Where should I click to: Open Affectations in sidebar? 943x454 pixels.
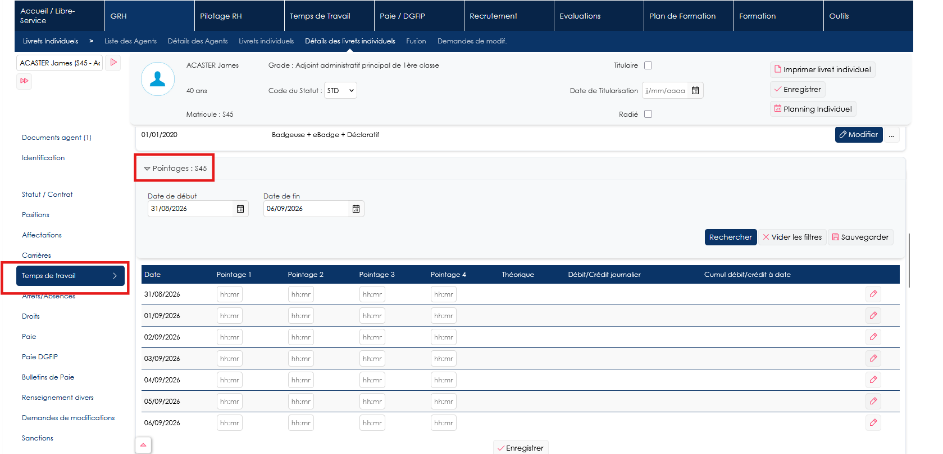point(41,235)
